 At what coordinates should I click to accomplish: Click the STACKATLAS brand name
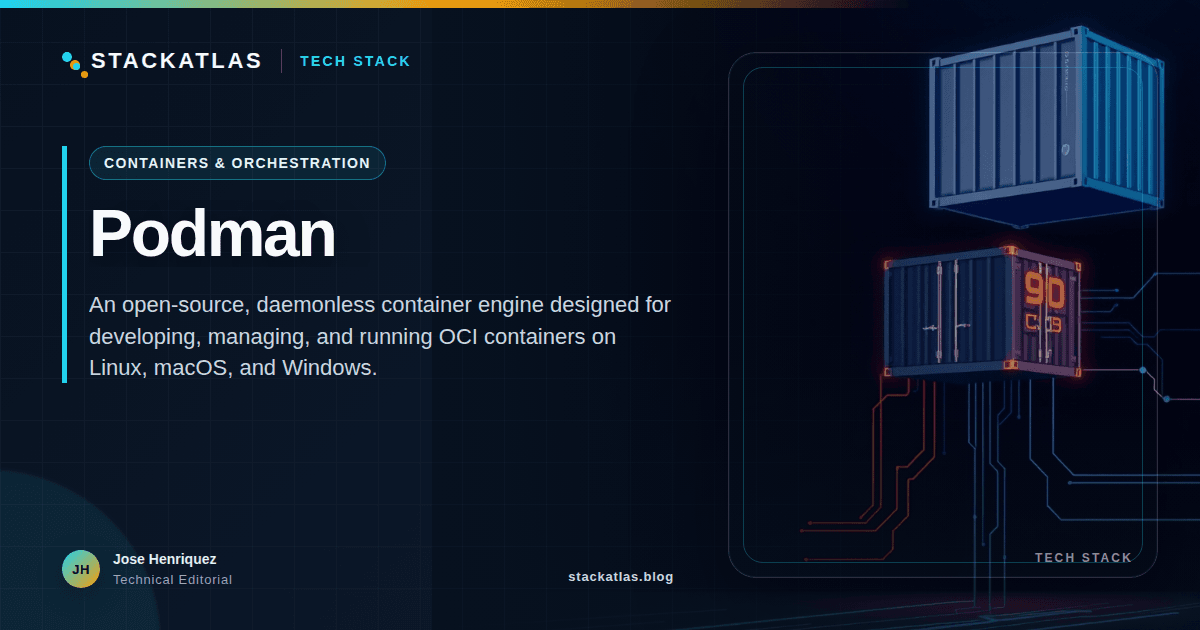tap(176, 61)
